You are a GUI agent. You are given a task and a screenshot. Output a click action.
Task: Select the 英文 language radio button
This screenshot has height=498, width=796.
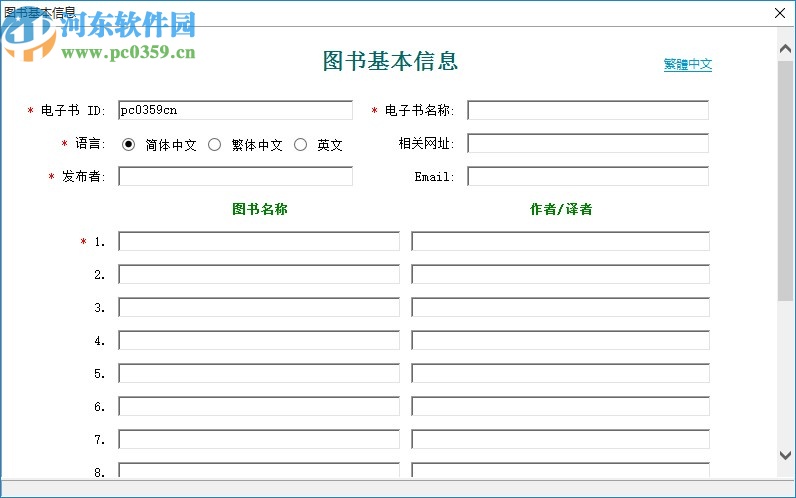tap(301, 145)
